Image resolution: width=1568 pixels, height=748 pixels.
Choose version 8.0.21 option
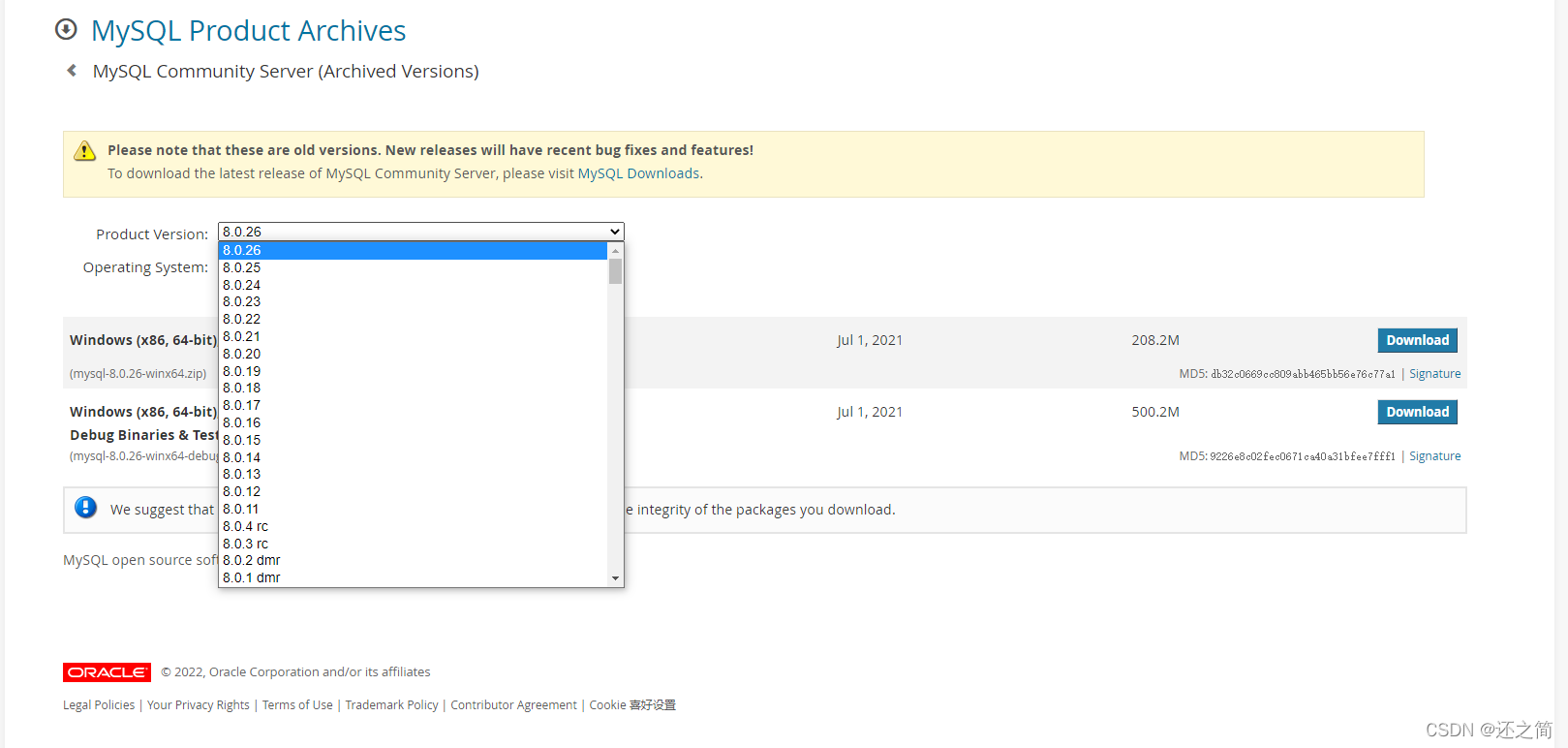[414, 336]
